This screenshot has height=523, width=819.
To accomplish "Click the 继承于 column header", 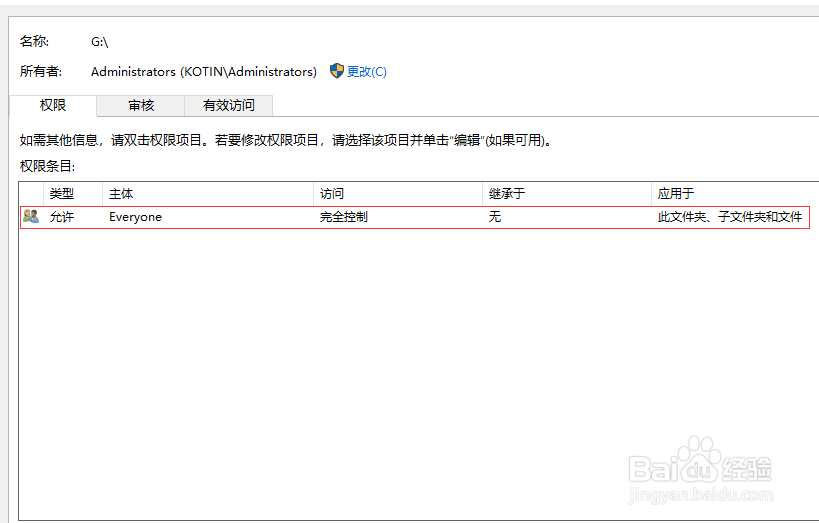I will click(x=567, y=194).
